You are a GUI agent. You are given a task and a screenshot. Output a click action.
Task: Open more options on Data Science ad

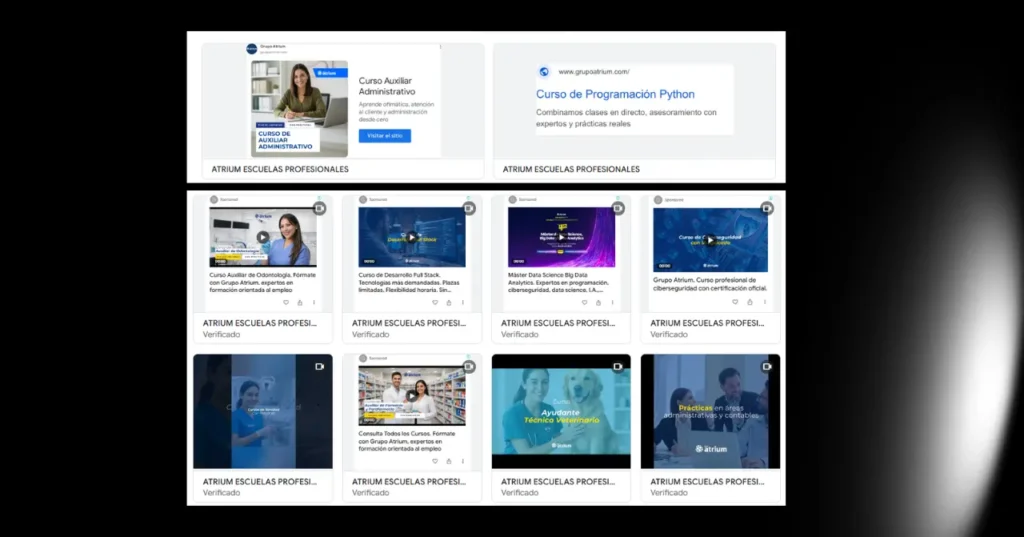pos(613,302)
